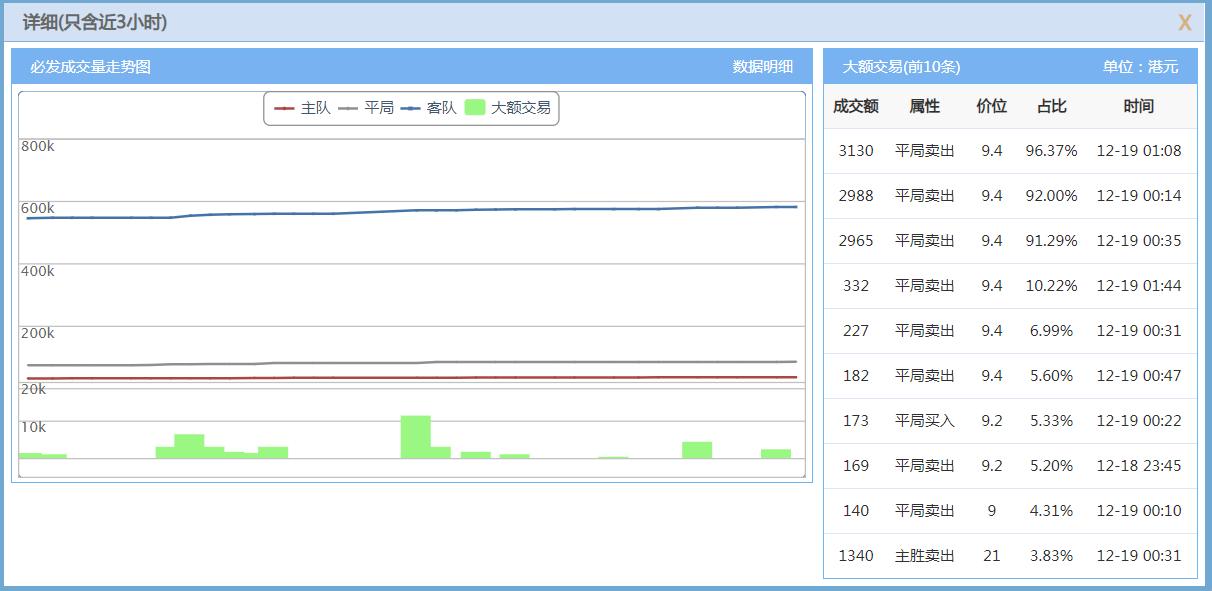Click the 单位：港元 label

coord(1139,65)
